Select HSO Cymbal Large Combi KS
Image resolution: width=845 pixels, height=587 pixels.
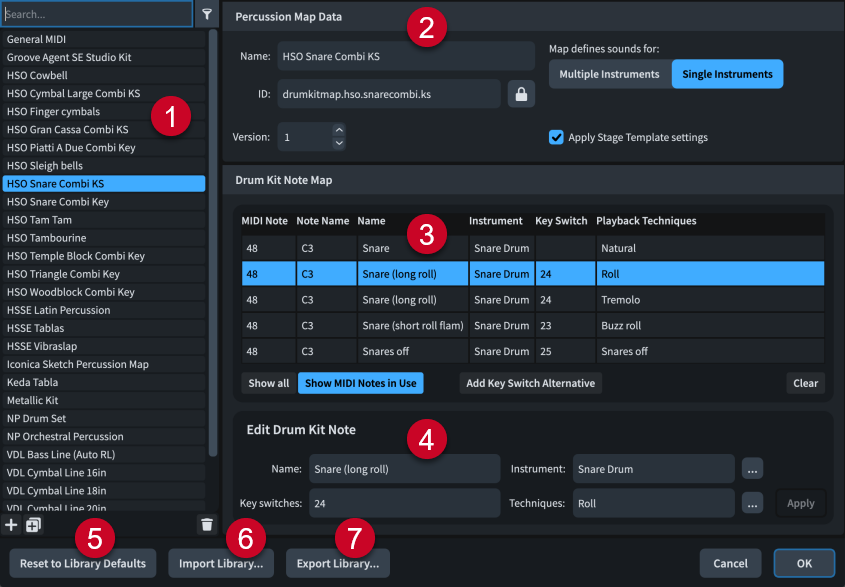tap(103, 93)
